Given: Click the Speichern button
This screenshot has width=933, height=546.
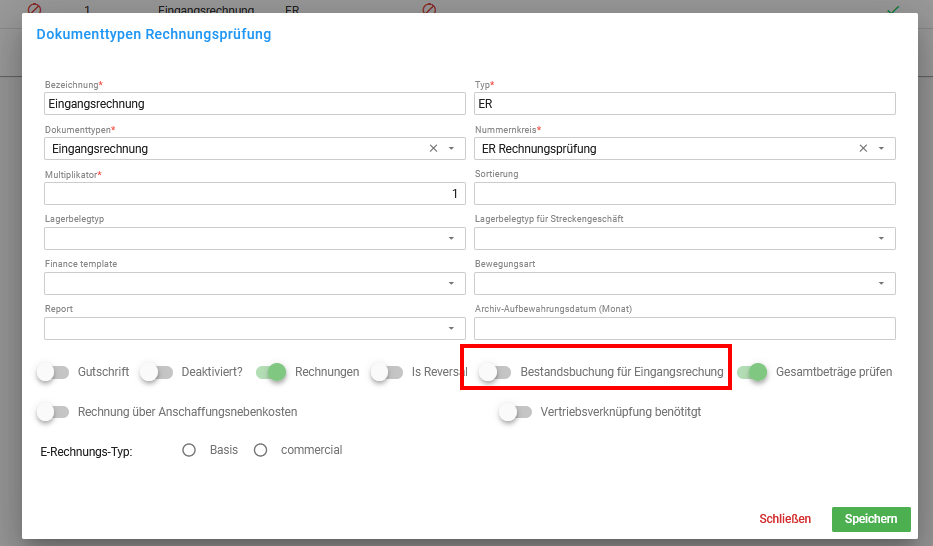Looking at the screenshot, I should (871, 519).
